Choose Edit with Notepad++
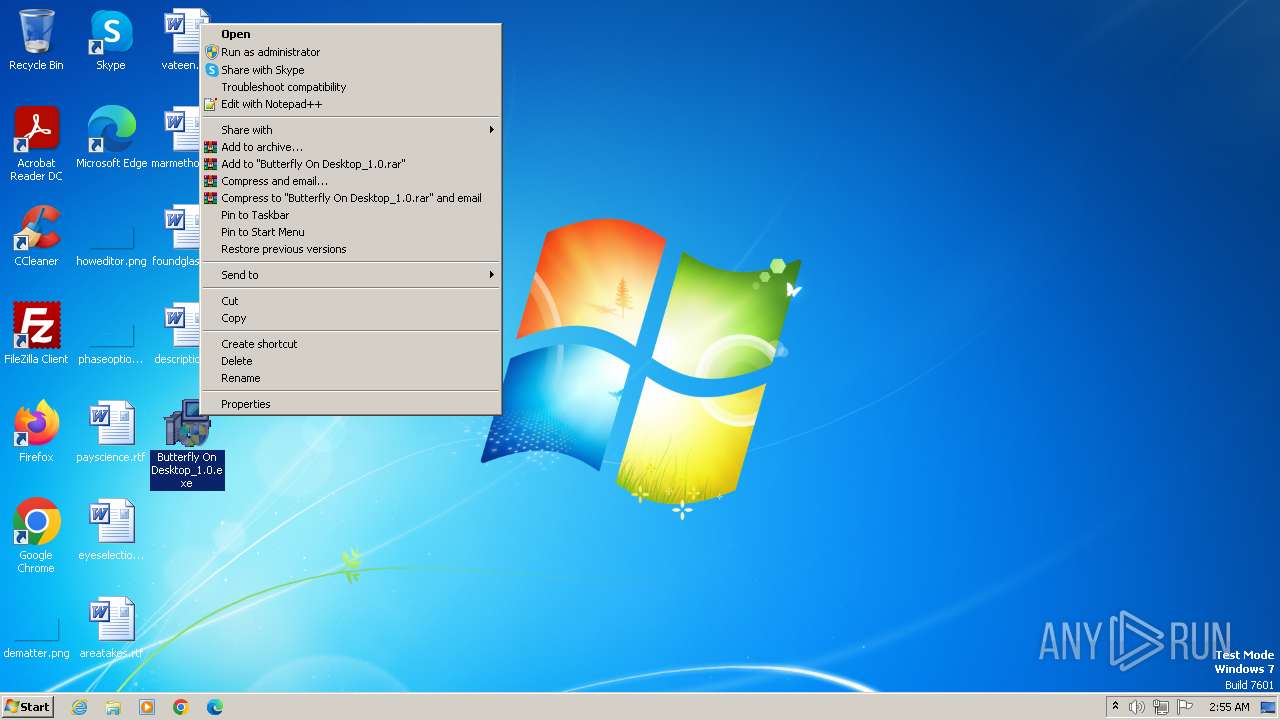Image resolution: width=1280 pixels, height=720 pixels. click(x=351, y=104)
